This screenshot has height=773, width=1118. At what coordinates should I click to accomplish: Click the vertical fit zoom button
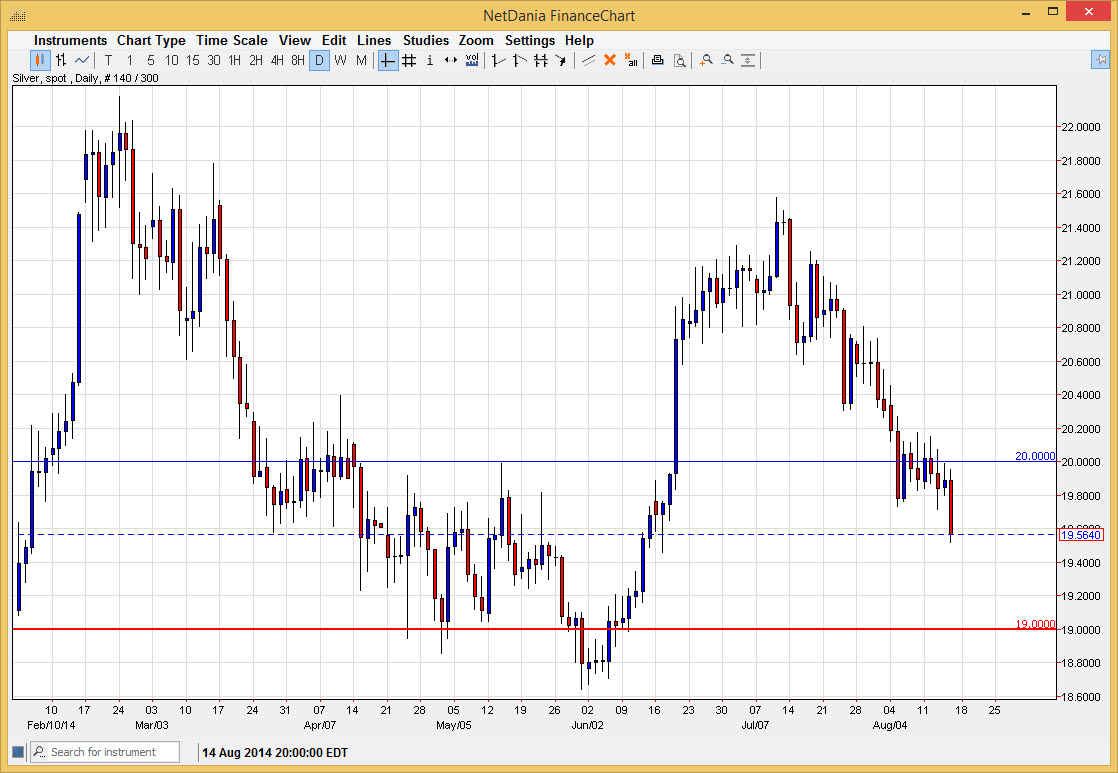coord(749,60)
